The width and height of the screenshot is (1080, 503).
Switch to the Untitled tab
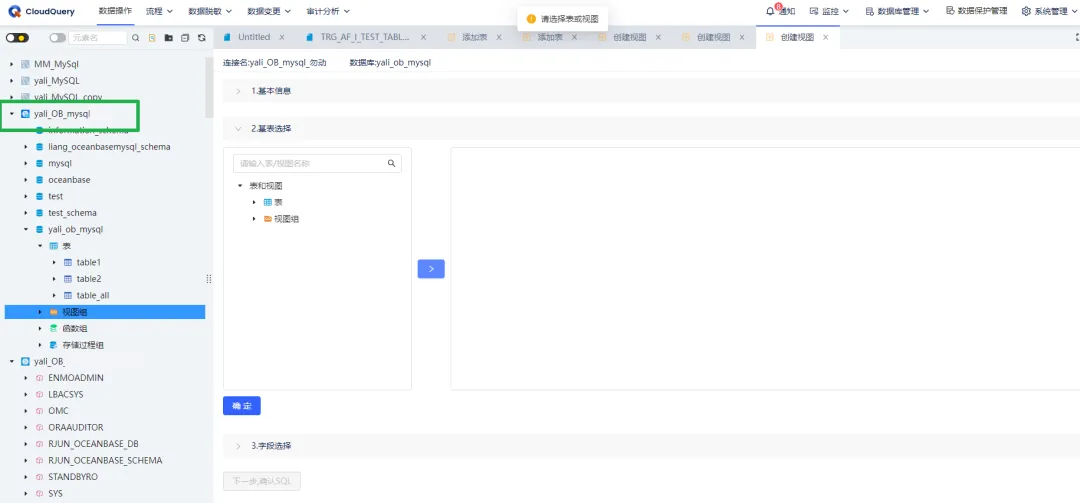(x=253, y=37)
